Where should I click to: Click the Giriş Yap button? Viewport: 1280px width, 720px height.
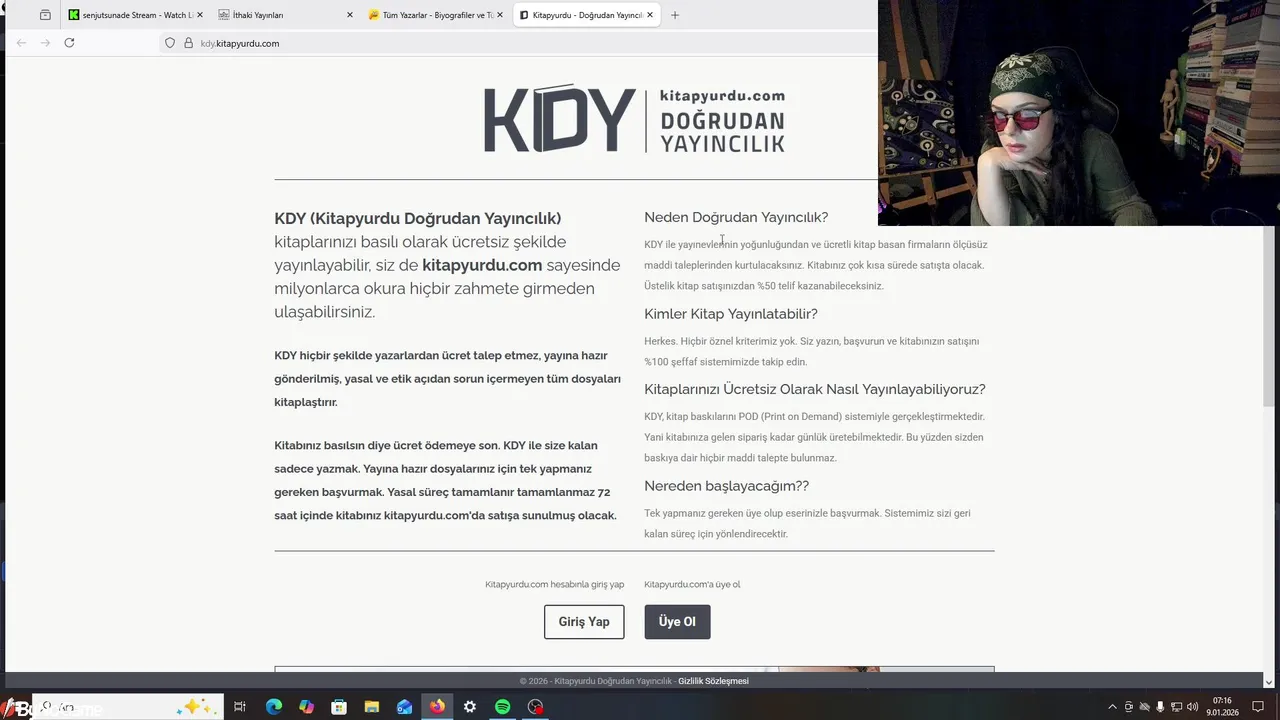click(x=584, y=622)
